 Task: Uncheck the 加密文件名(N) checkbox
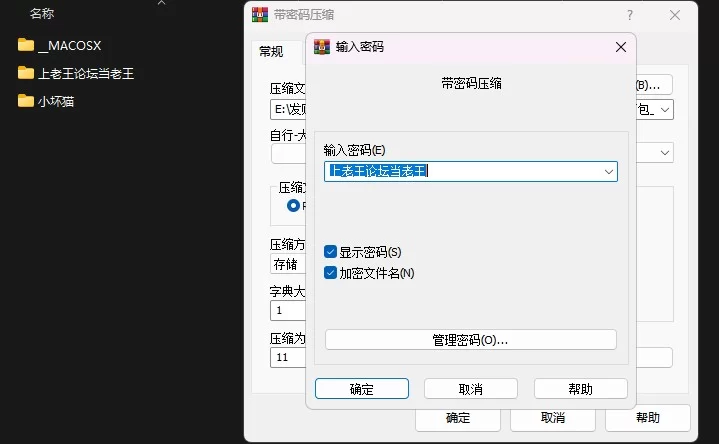click(x=330, y=273)
